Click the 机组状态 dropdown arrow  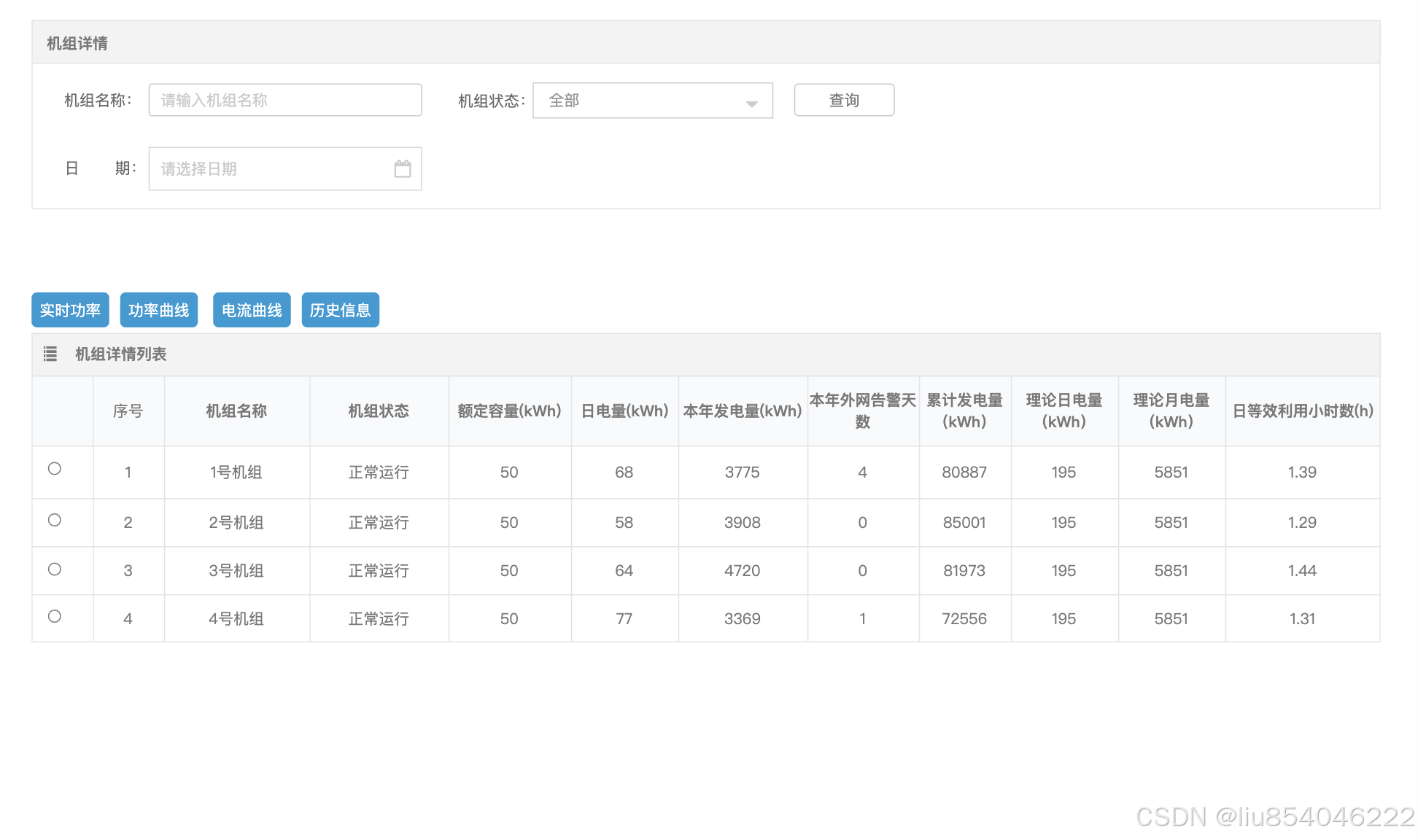(x=751, y=103)
